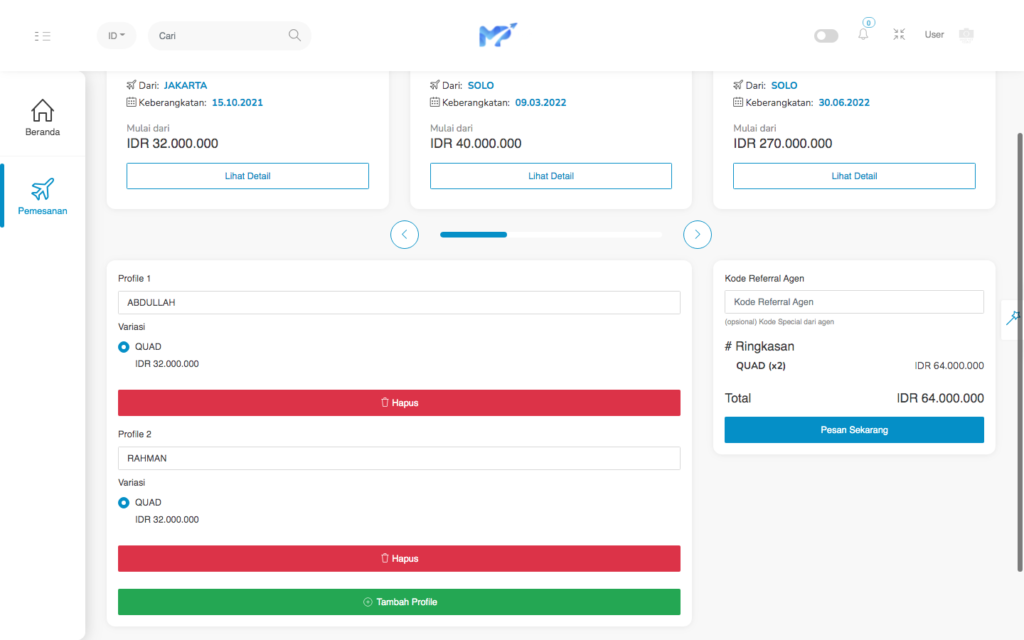
Task: Open the notifications bell
Action: pos(863,35)
